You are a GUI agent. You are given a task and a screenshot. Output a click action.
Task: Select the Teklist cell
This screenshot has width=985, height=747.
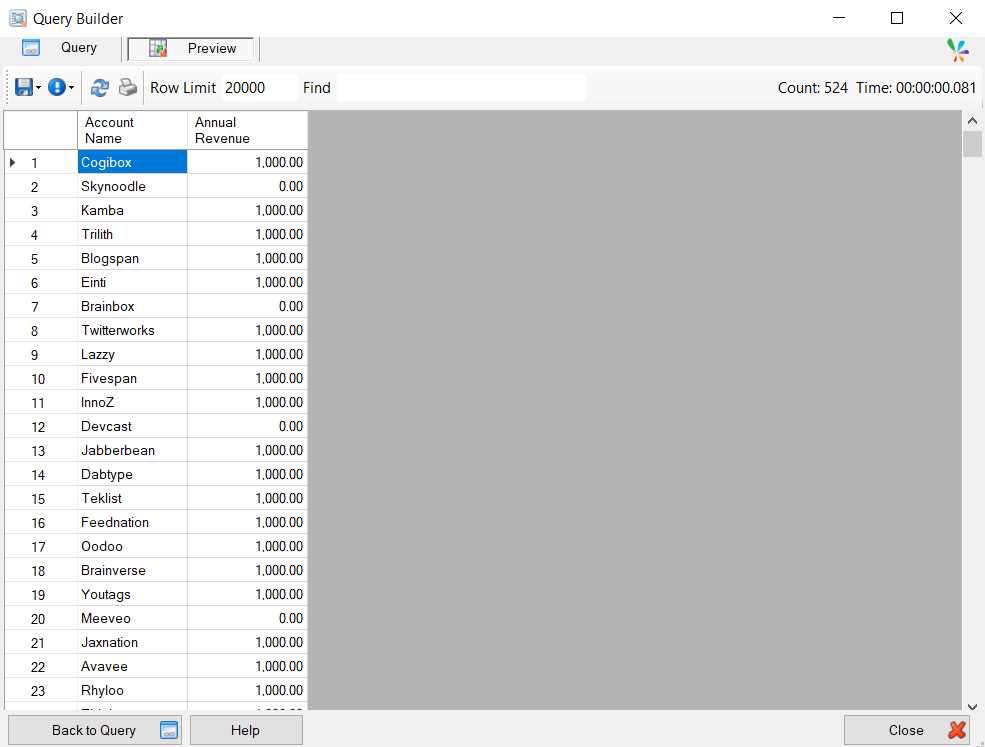(133, 498)
